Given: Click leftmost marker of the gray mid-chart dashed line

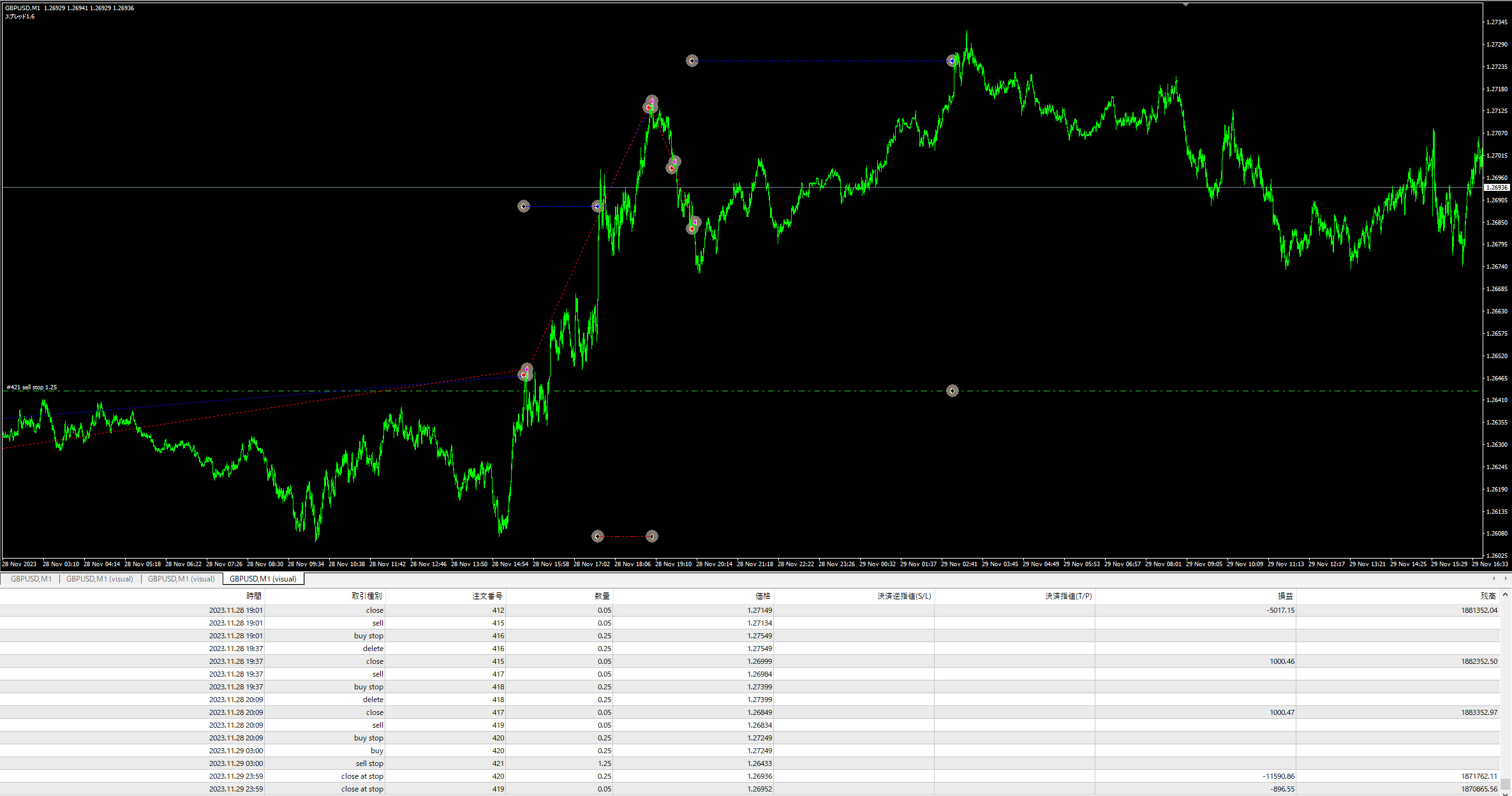Looking at the screenshot, I should coord(523,206).
